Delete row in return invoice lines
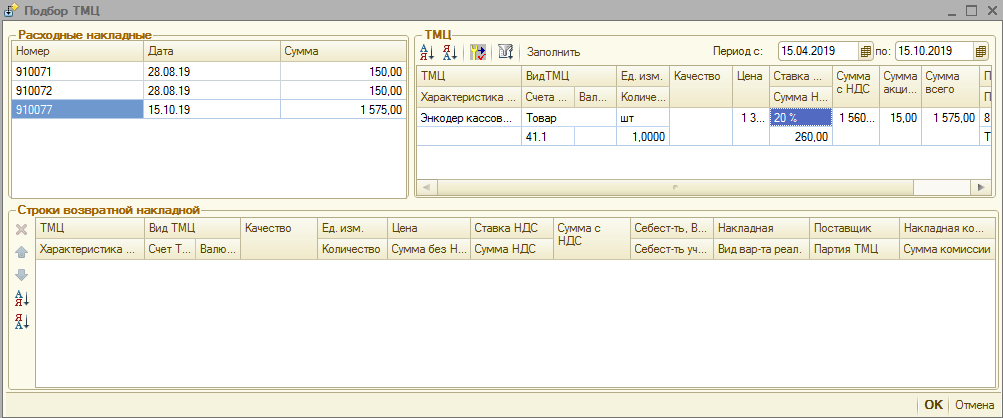Screen dimensions: 1003x418 click(x=22, y=229)
